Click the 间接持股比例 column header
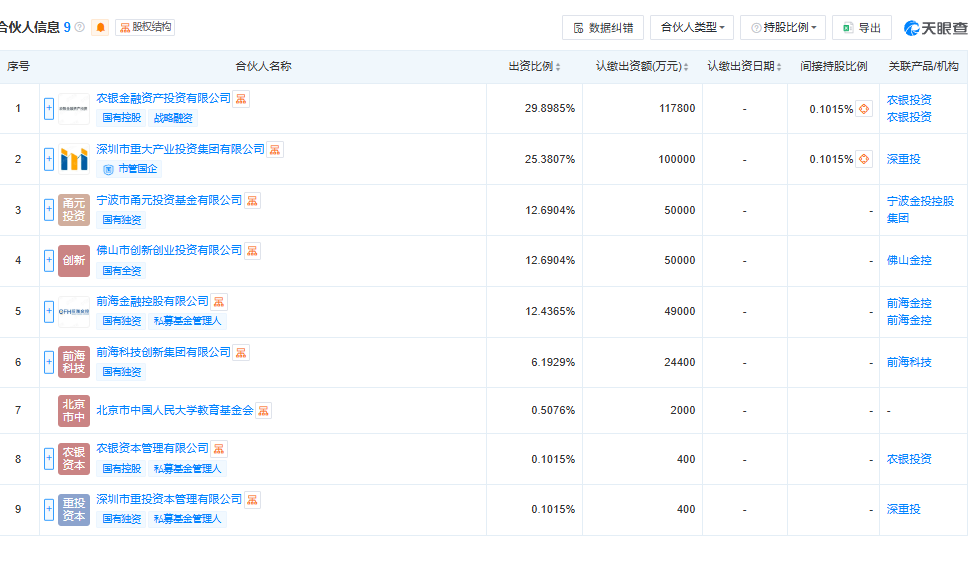This screenshot has height=567, width=972. (833, 66)
